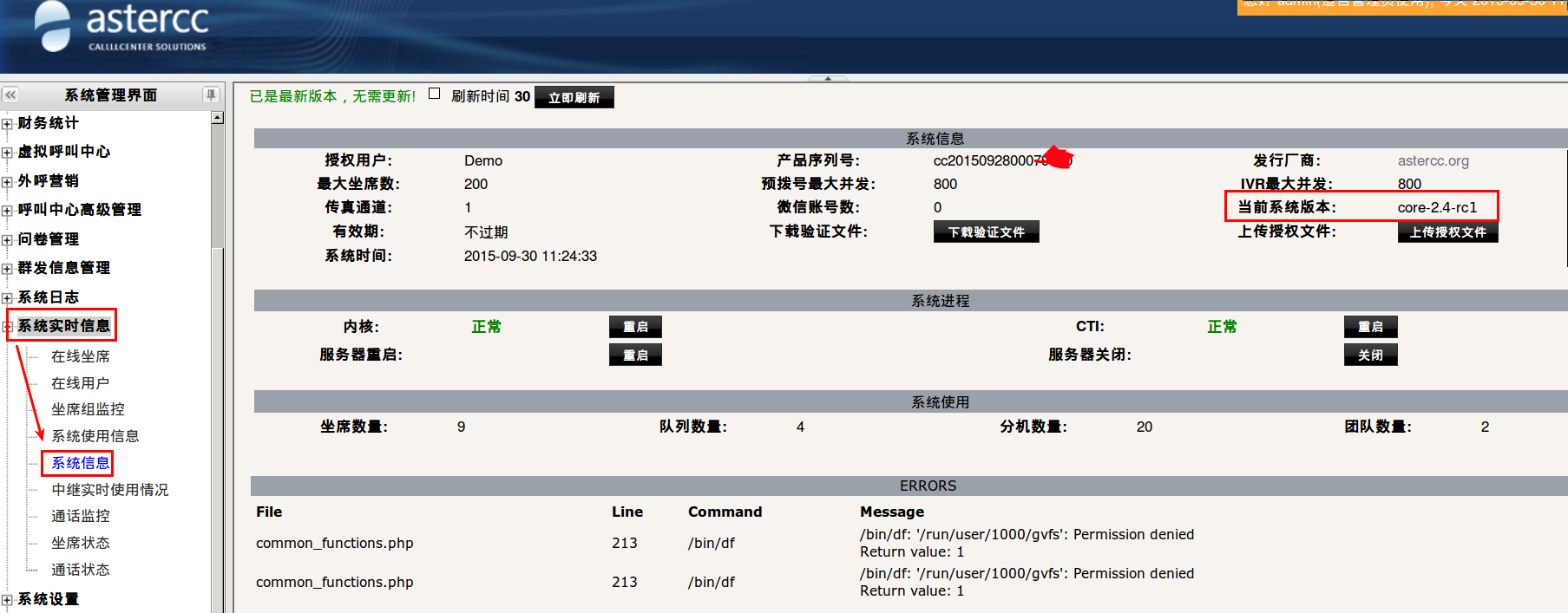Click 关闭 to shut down server
Viewport: 1568px width, 613px height.
click(1370, 355)
